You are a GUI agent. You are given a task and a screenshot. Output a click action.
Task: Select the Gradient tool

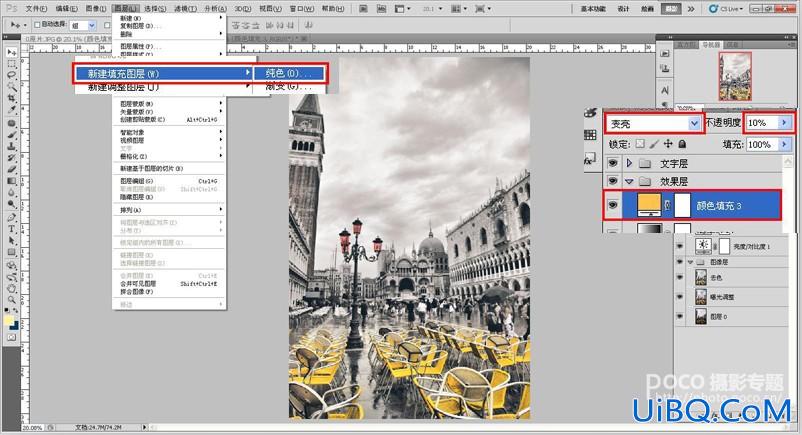11,181
